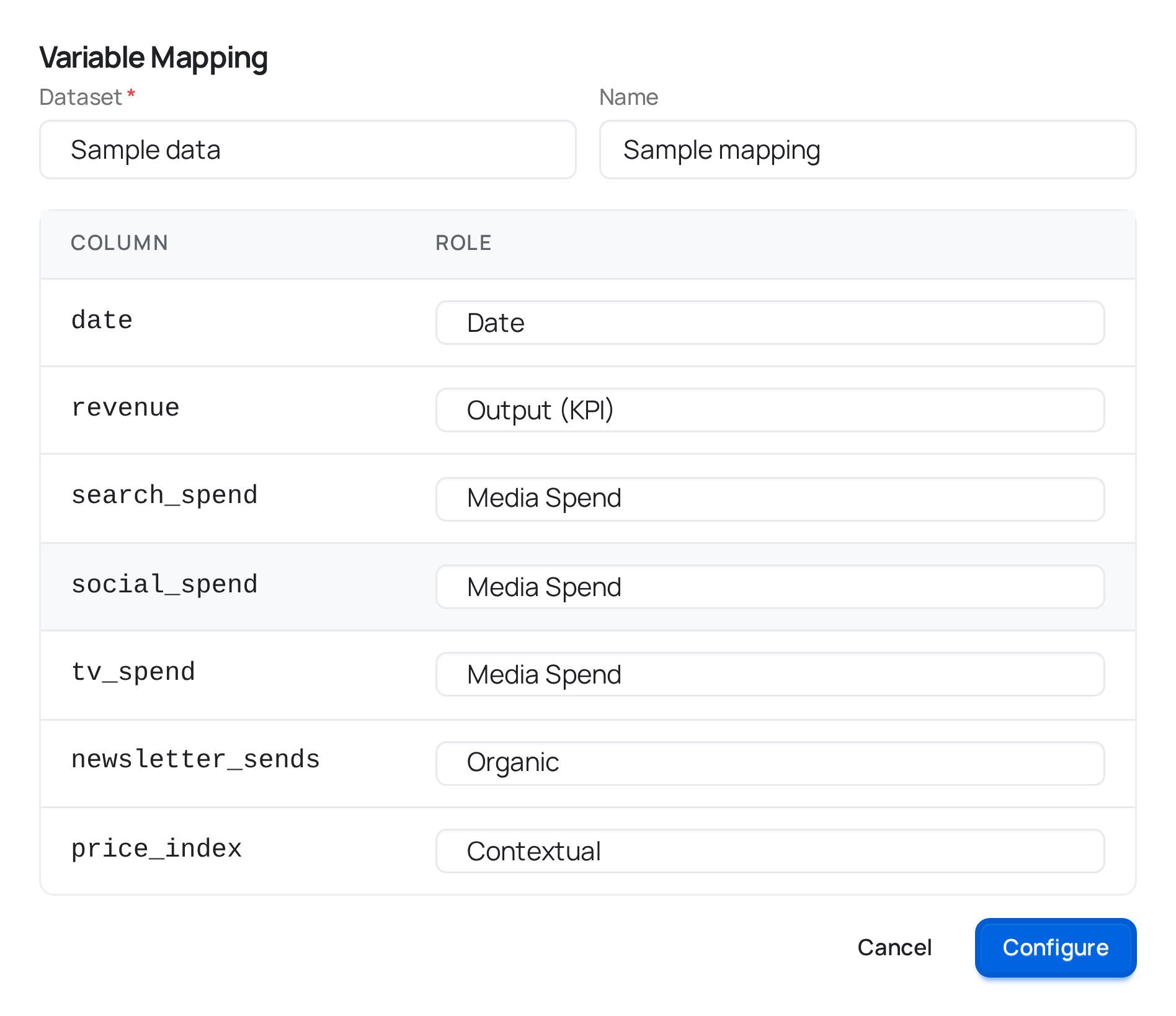Open the role dropdown for date
The image size is (1176, 1016).
point(770,323)
